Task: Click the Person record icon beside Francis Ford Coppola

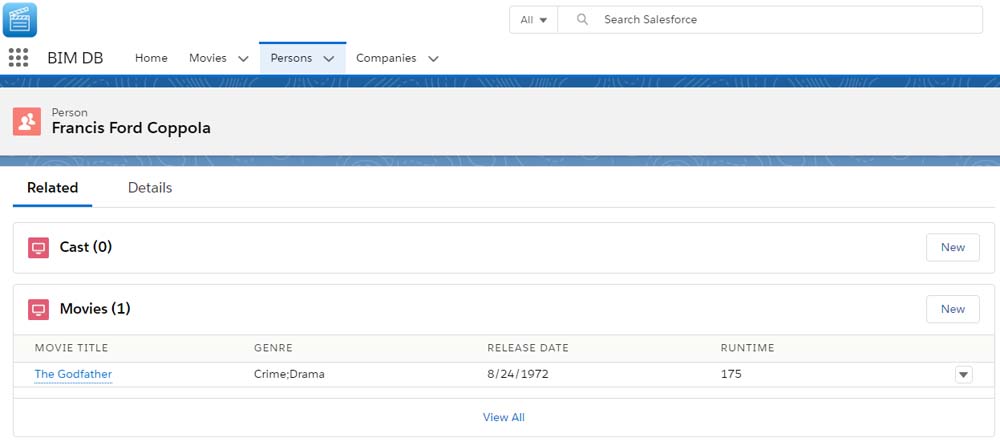Action: pos(27,121)
